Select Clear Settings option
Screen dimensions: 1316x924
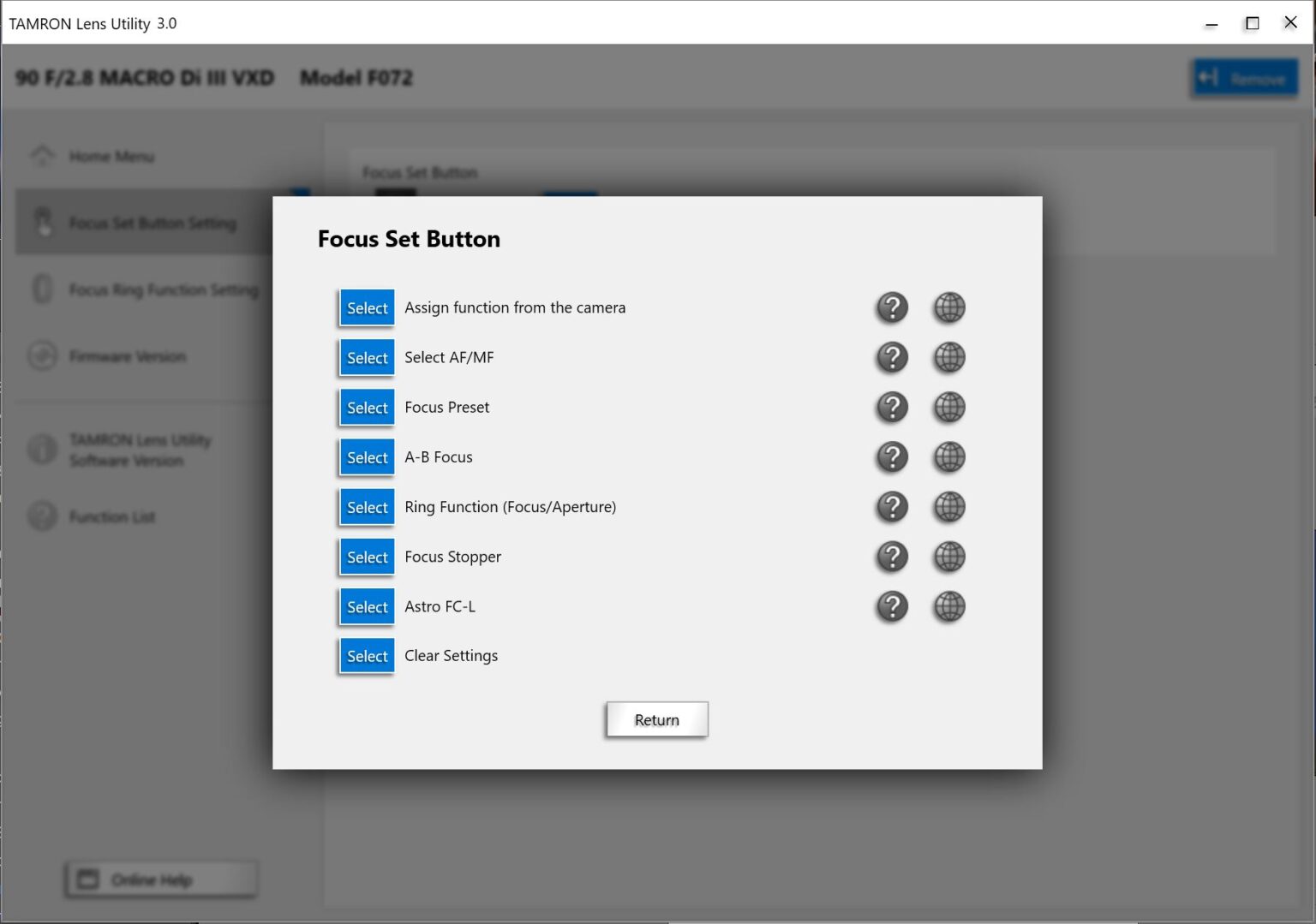(x=367, y=656)
